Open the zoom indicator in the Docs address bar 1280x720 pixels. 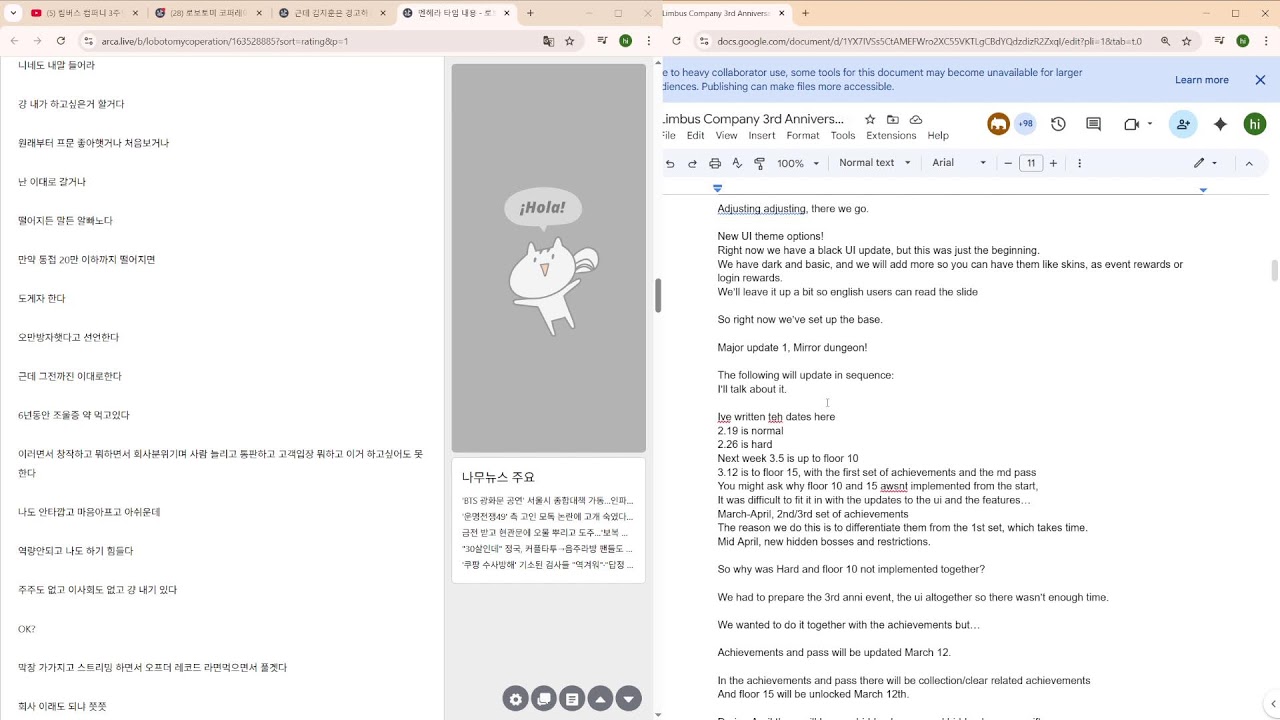point(1166,41)
